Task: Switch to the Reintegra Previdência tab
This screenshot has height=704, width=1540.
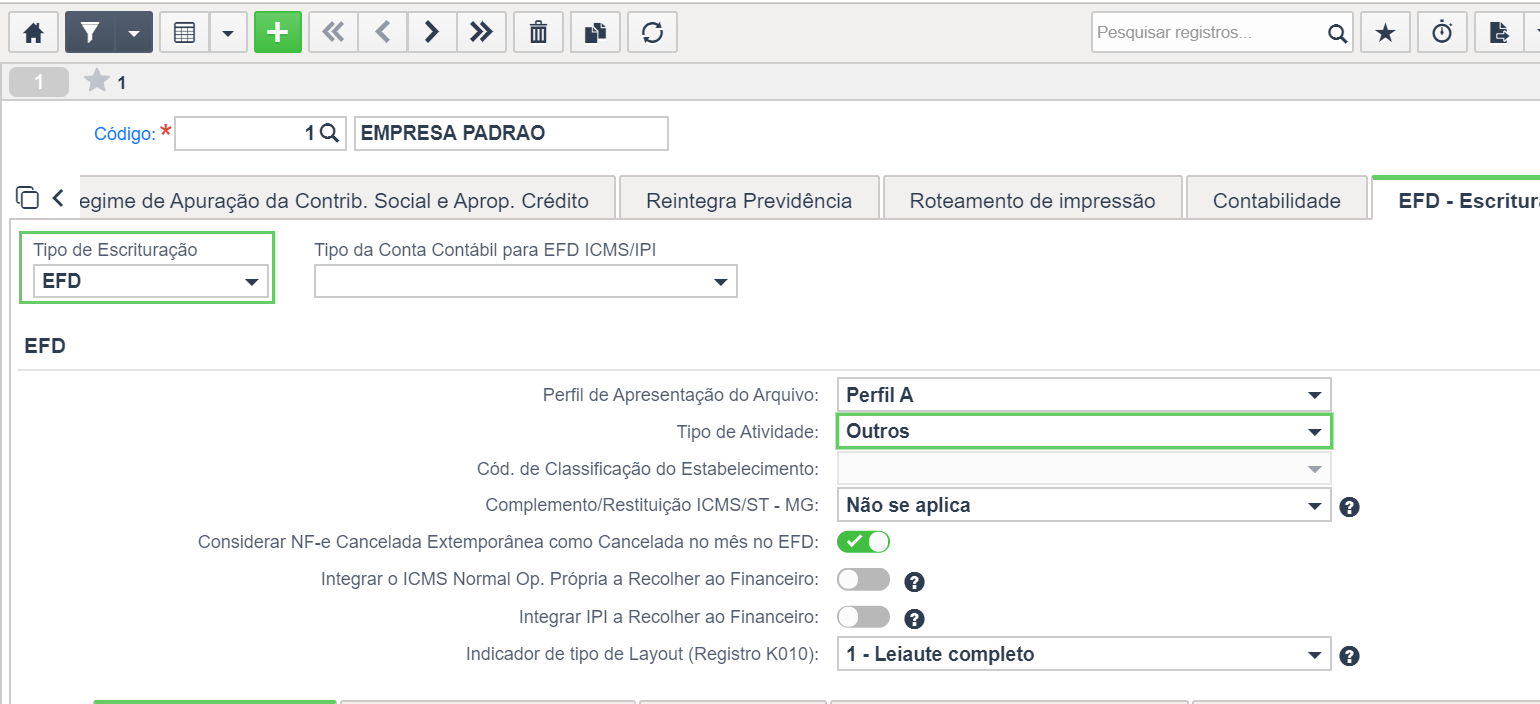Action: pyautogui.click(x=749, y=200)
